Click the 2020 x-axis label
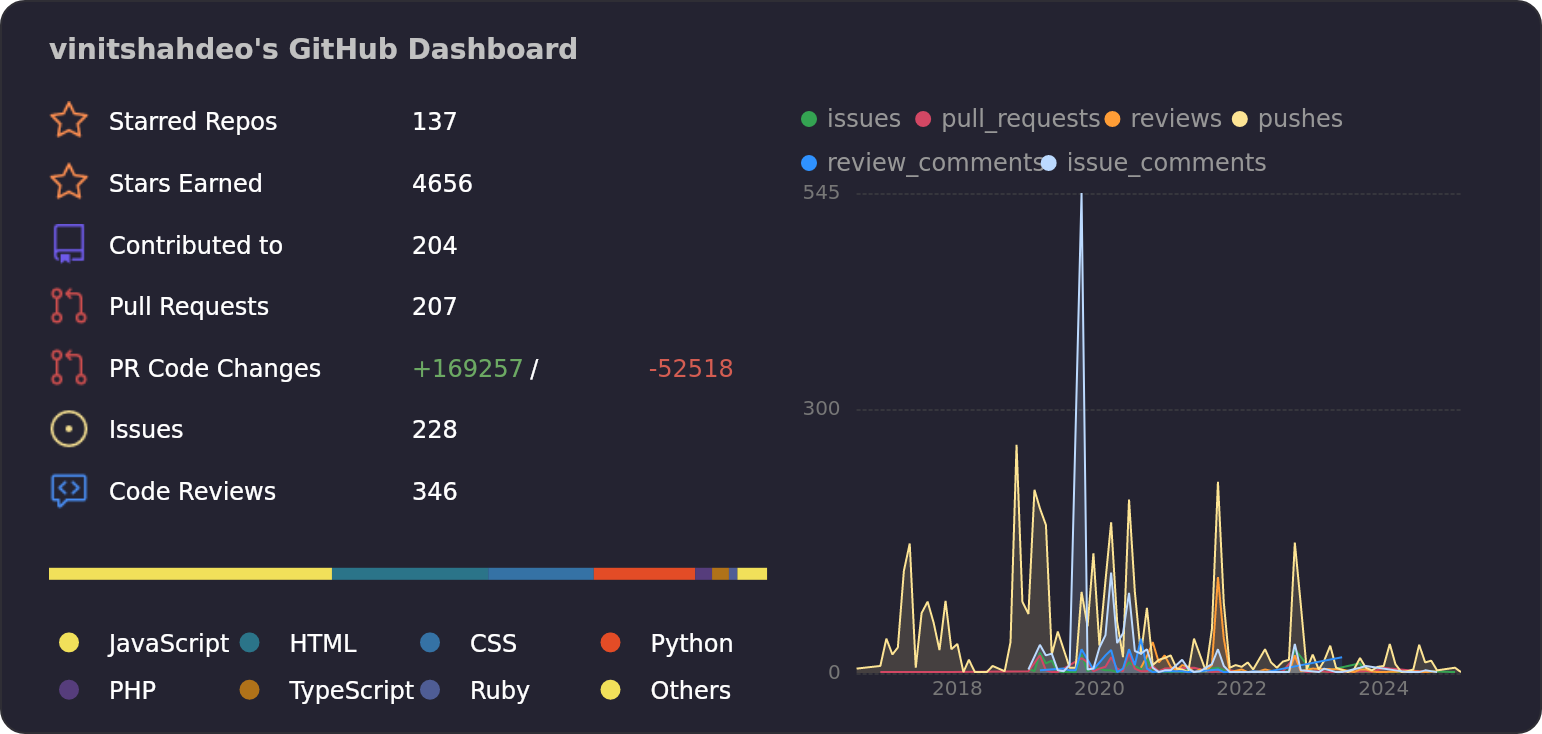 click(x=1099, y=688)
